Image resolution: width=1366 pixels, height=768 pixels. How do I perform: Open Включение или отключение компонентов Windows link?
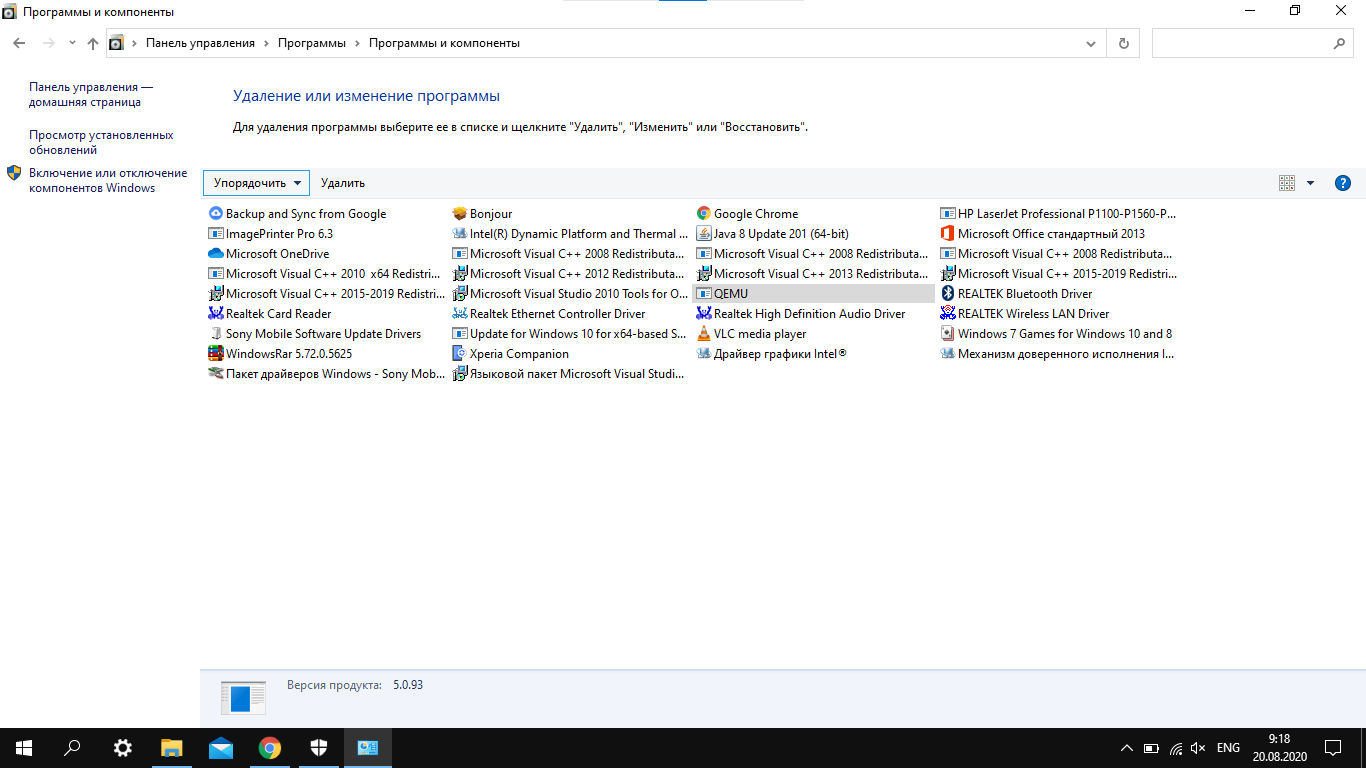click(x=108, y=180)
